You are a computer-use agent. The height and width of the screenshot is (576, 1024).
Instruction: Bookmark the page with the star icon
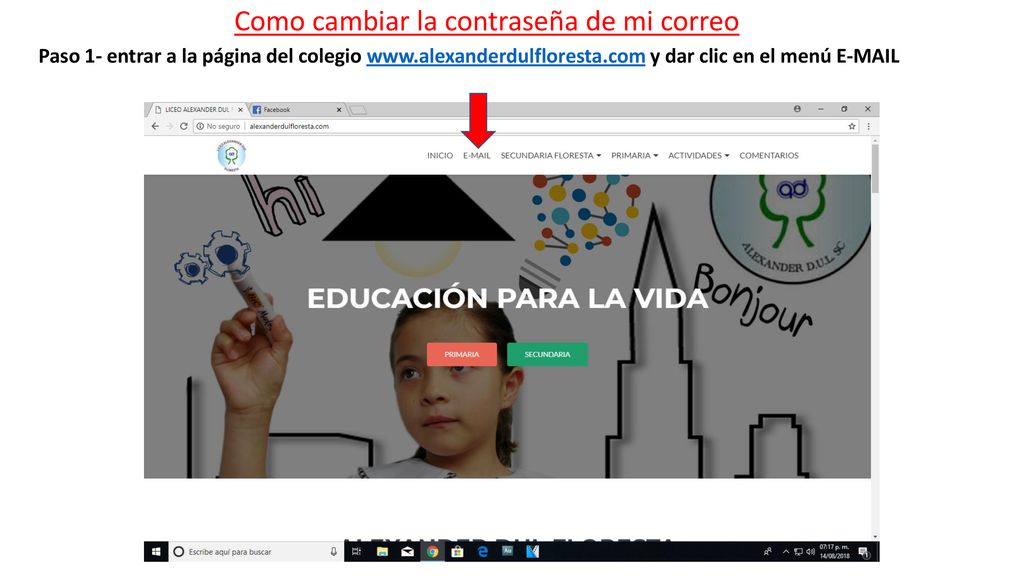click(852, 127)
